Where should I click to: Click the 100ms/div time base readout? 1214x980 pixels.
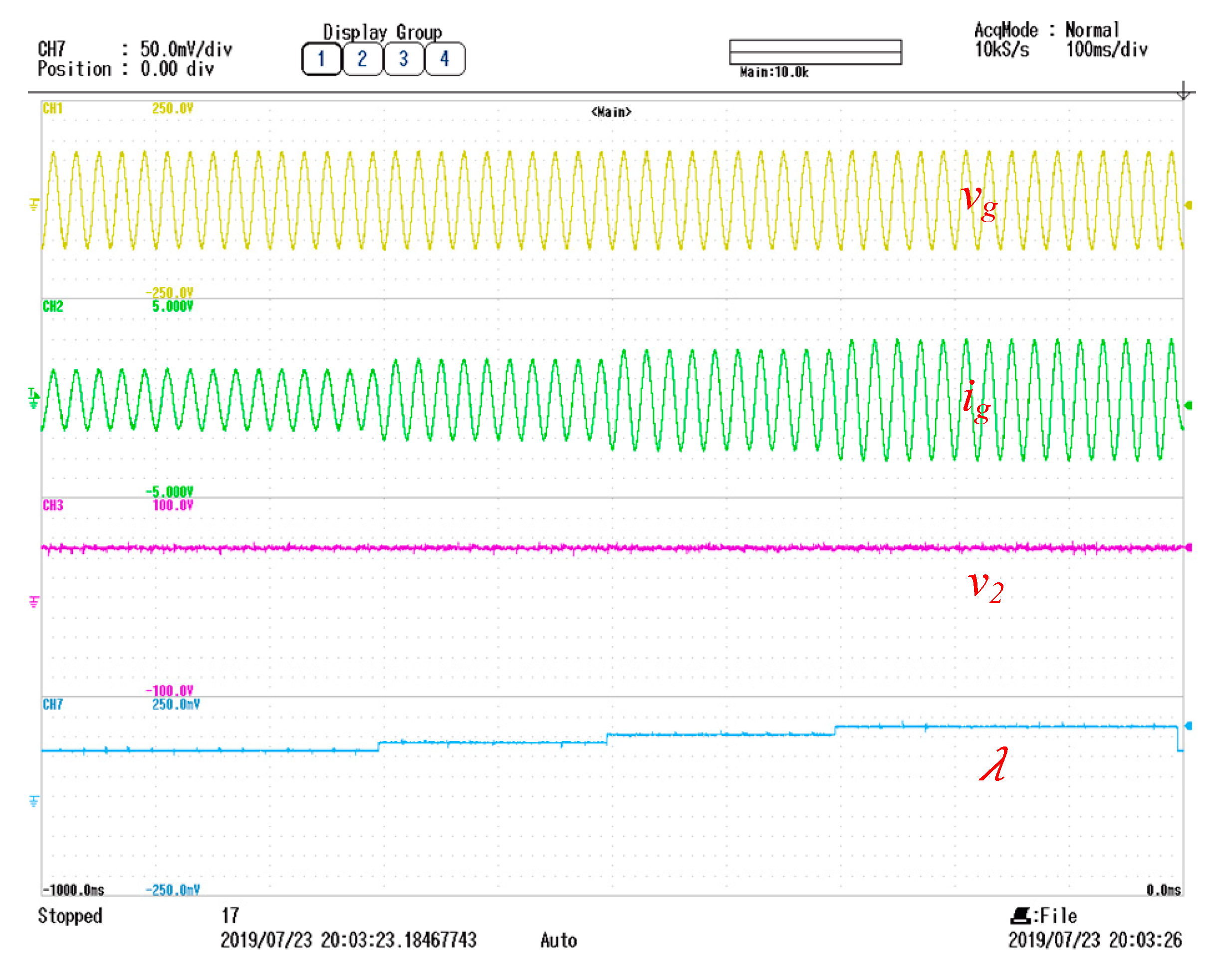click(1106, 50)
